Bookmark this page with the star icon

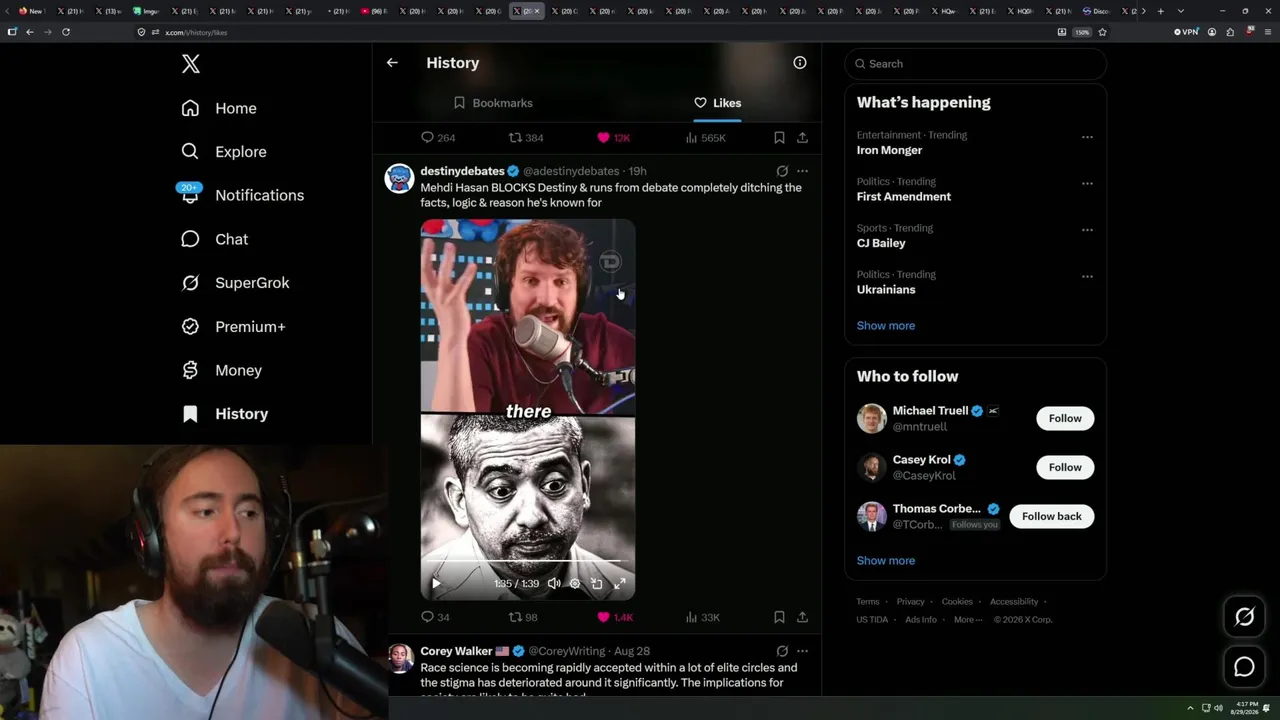(x=1102, y=32)
